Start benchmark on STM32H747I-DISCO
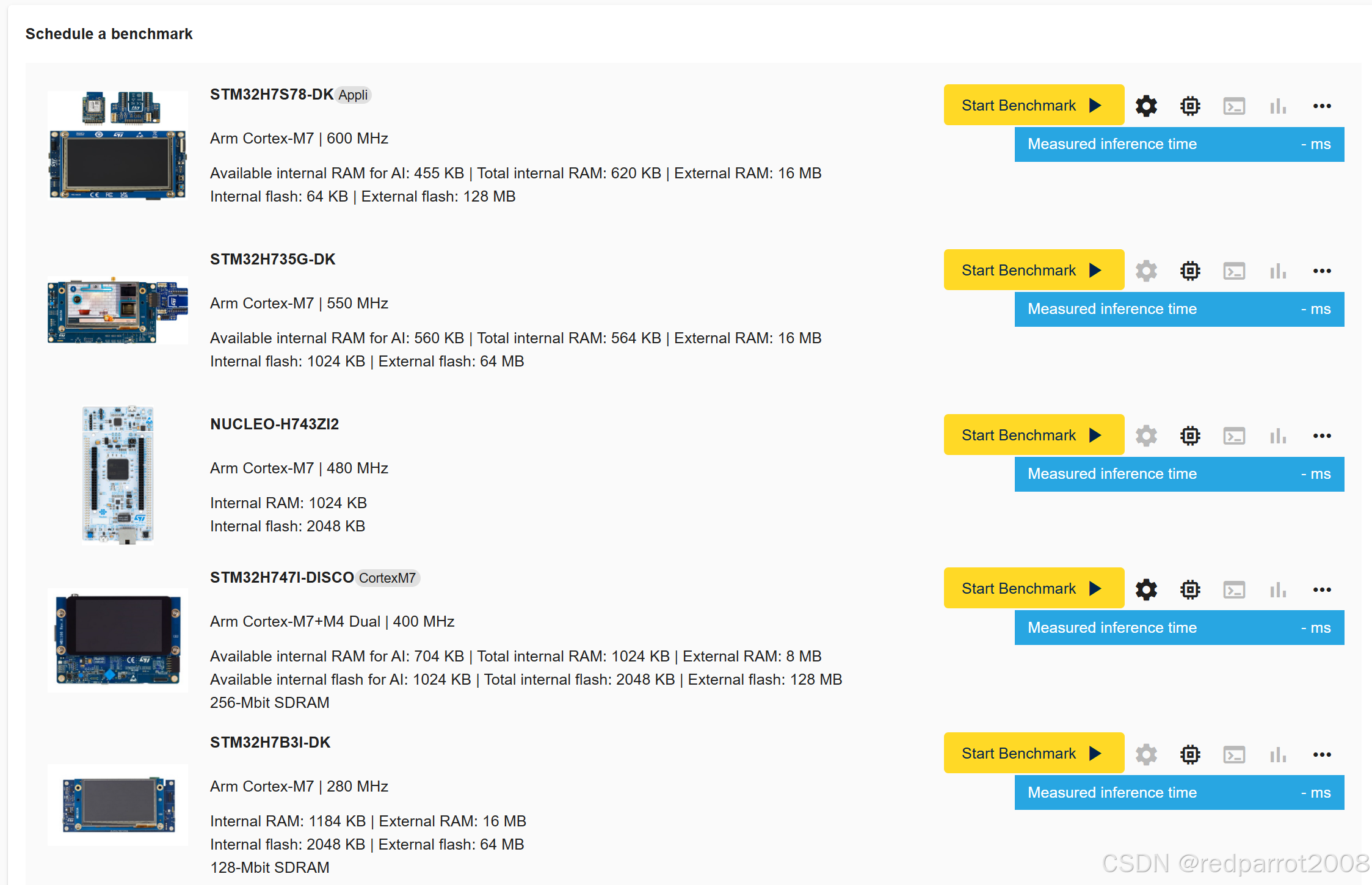 pyautogui.click(x=1033, y=588)
